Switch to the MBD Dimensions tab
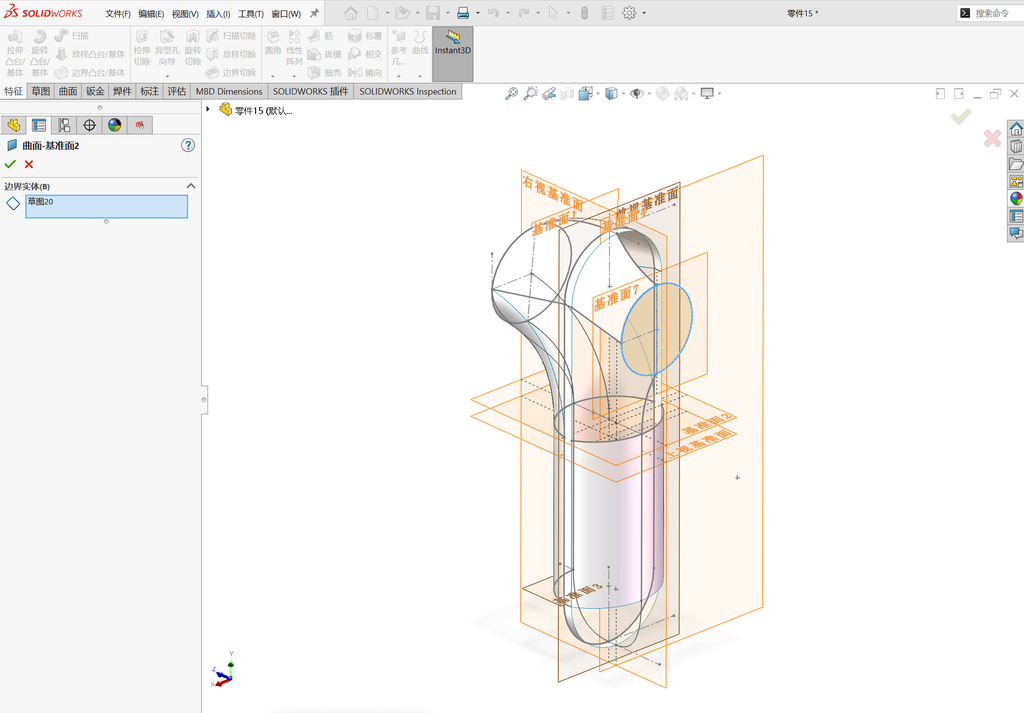Screen dimensions: 1024x713 pos(229,91)
